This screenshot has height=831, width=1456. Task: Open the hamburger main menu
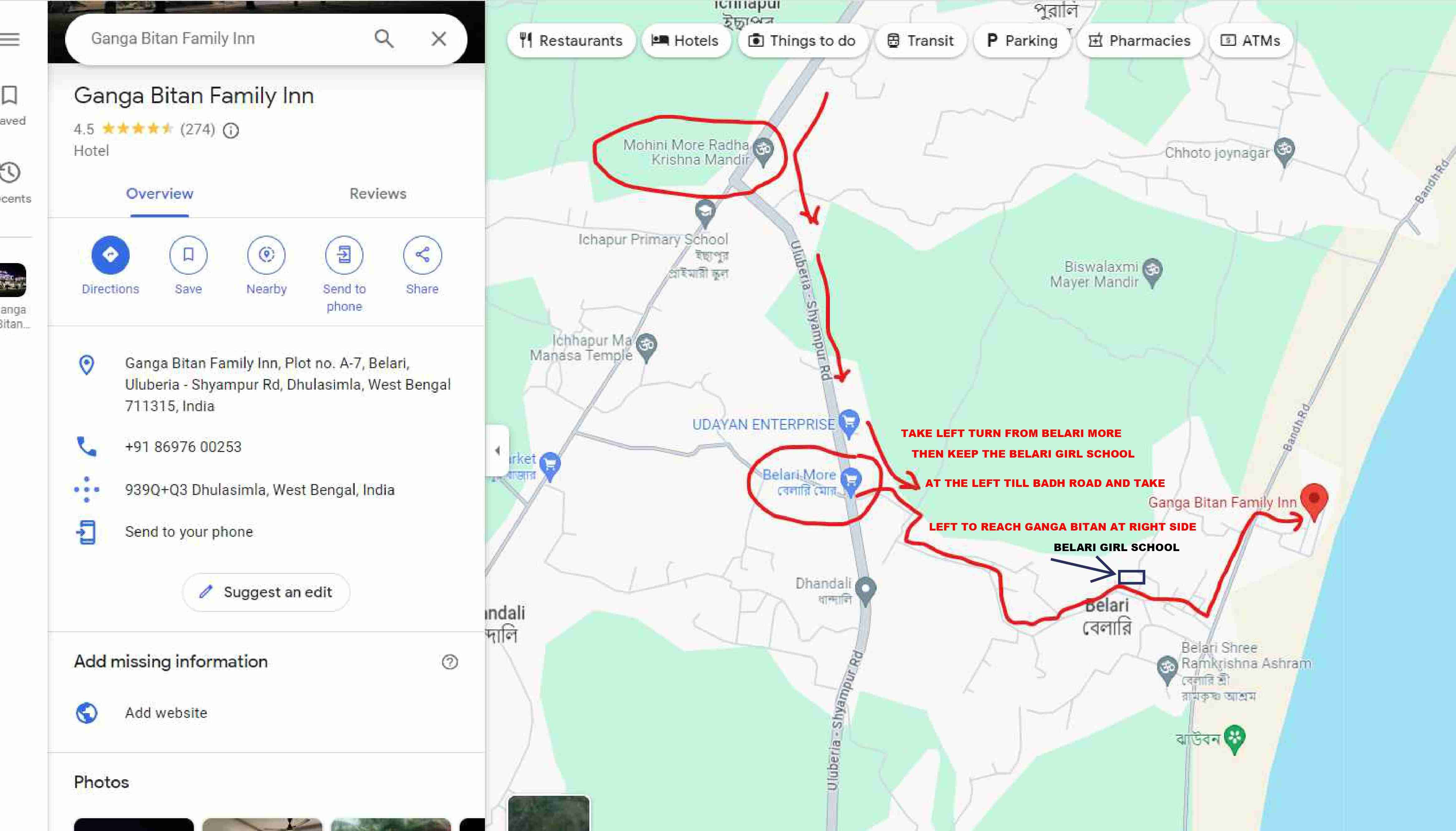click(x=10, y=39)
